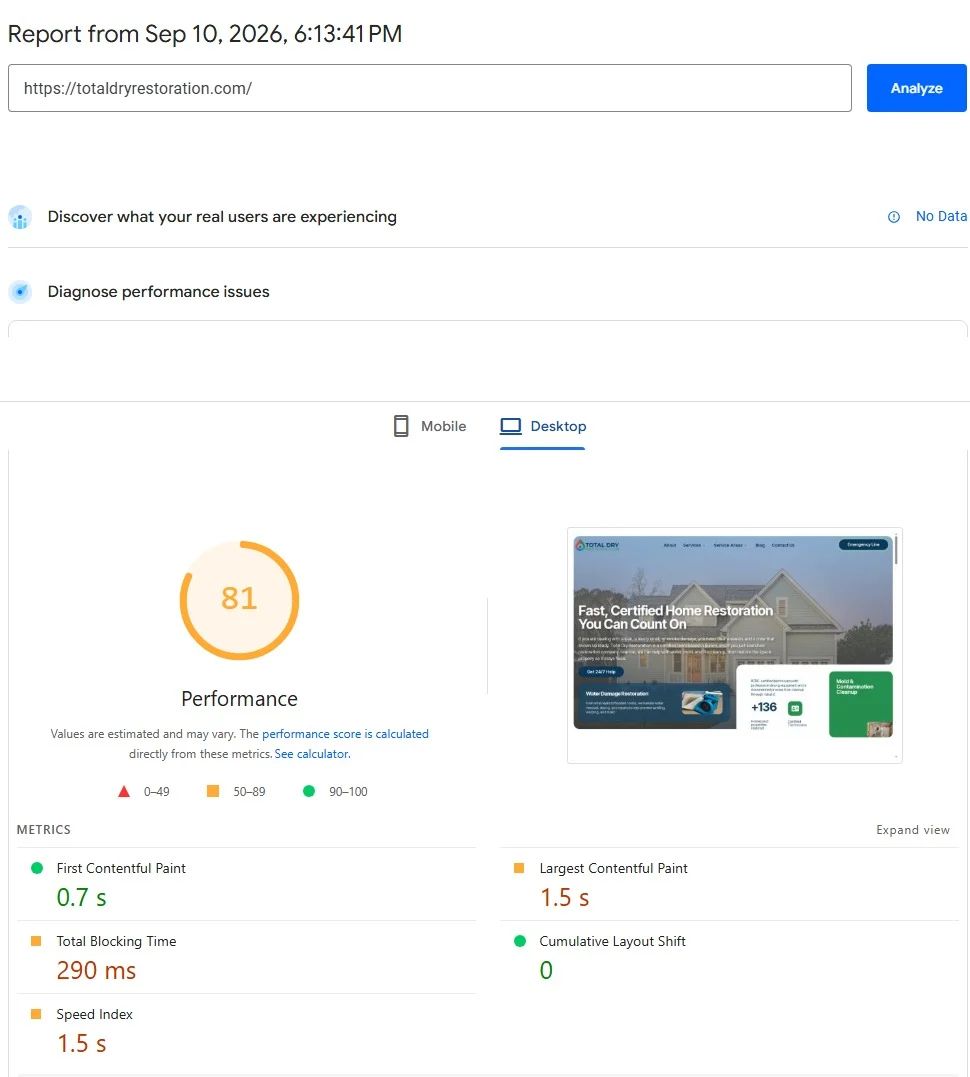The height and width of the screenshot is (1077, 970).
Task: Click the Speed Index orange square
Action: [36, 1014]
